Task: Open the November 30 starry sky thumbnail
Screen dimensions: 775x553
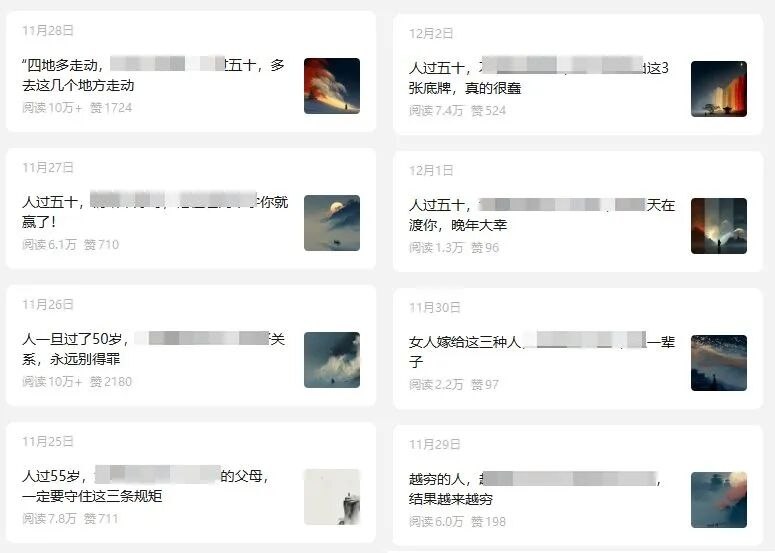Action: 719,363
